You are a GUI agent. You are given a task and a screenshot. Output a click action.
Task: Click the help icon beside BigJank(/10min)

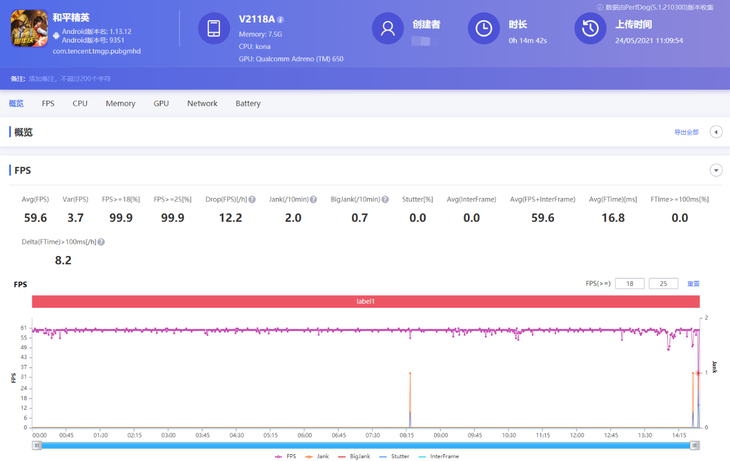click(386, 199)
